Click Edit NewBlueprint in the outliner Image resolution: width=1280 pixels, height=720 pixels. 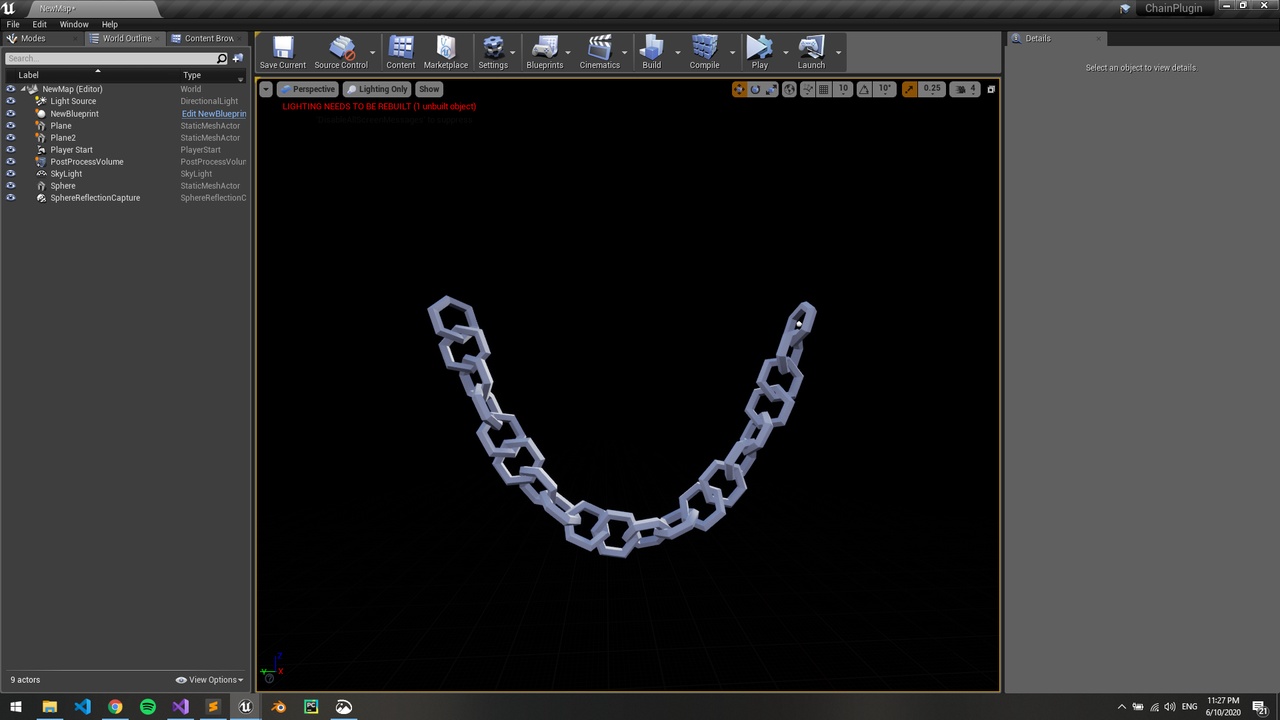(x=213, y=113)
